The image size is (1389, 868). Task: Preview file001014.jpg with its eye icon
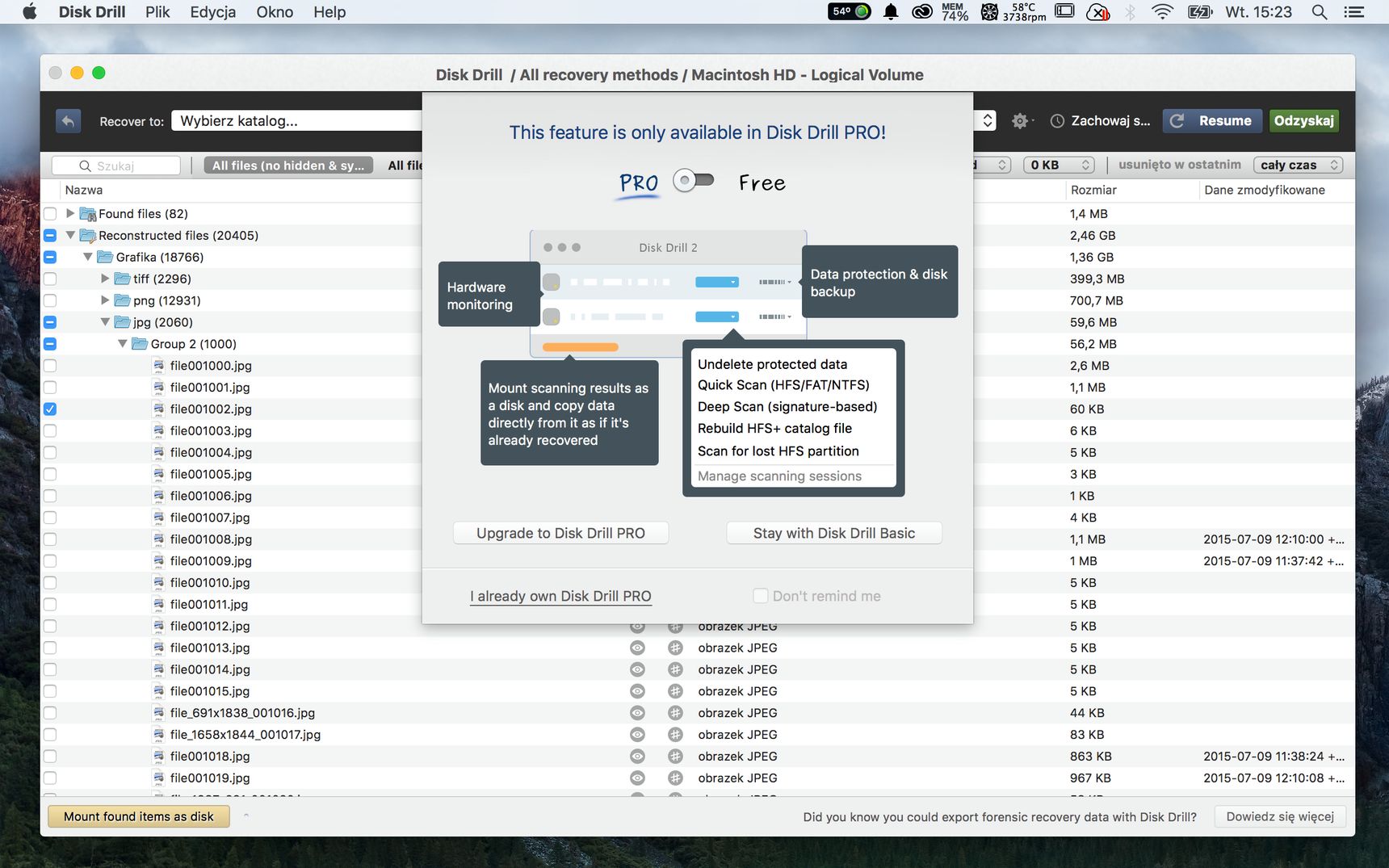coord(637,669)
